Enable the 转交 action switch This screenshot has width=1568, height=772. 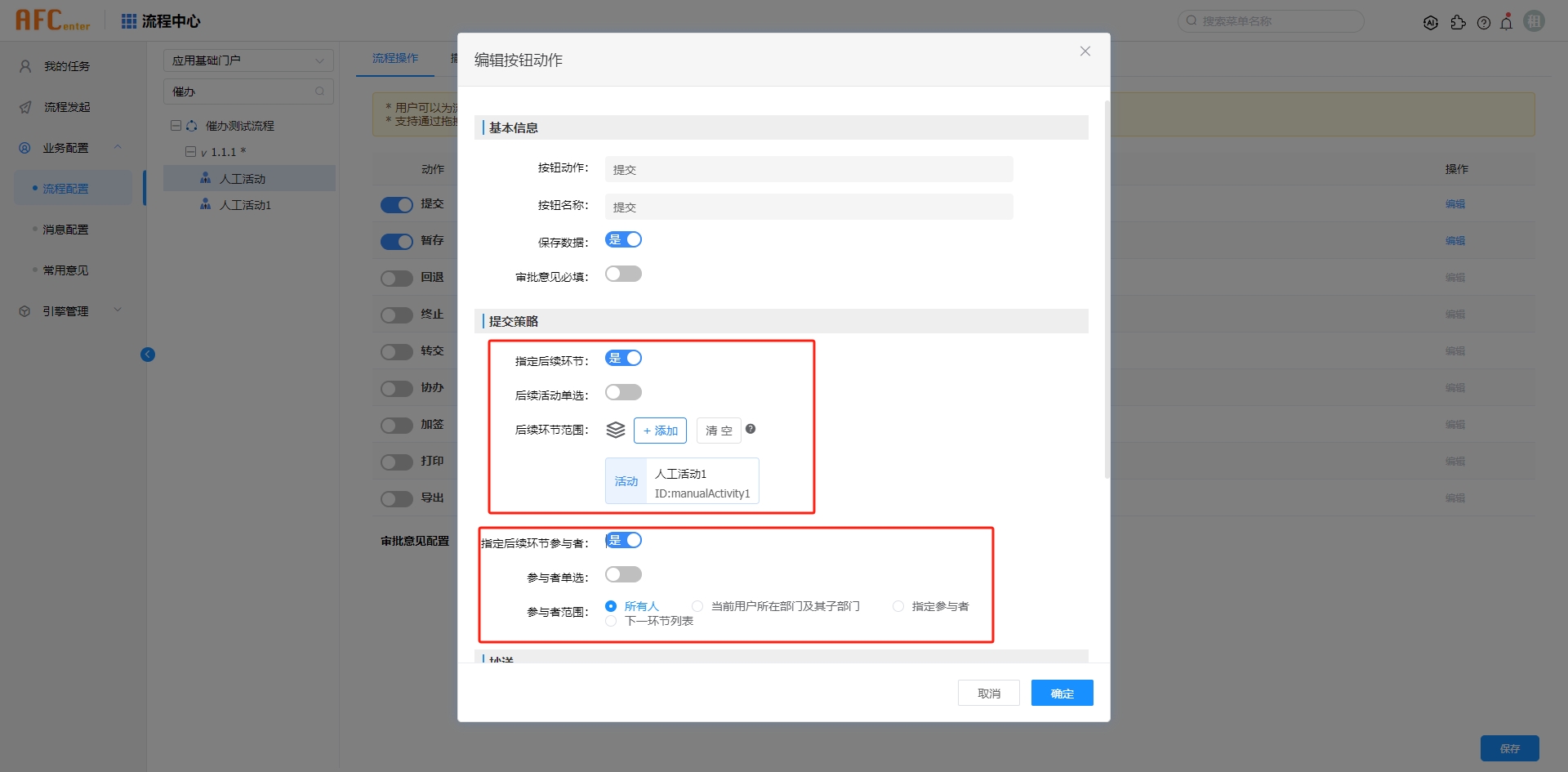pyautogui.click(x=397, y=352)
